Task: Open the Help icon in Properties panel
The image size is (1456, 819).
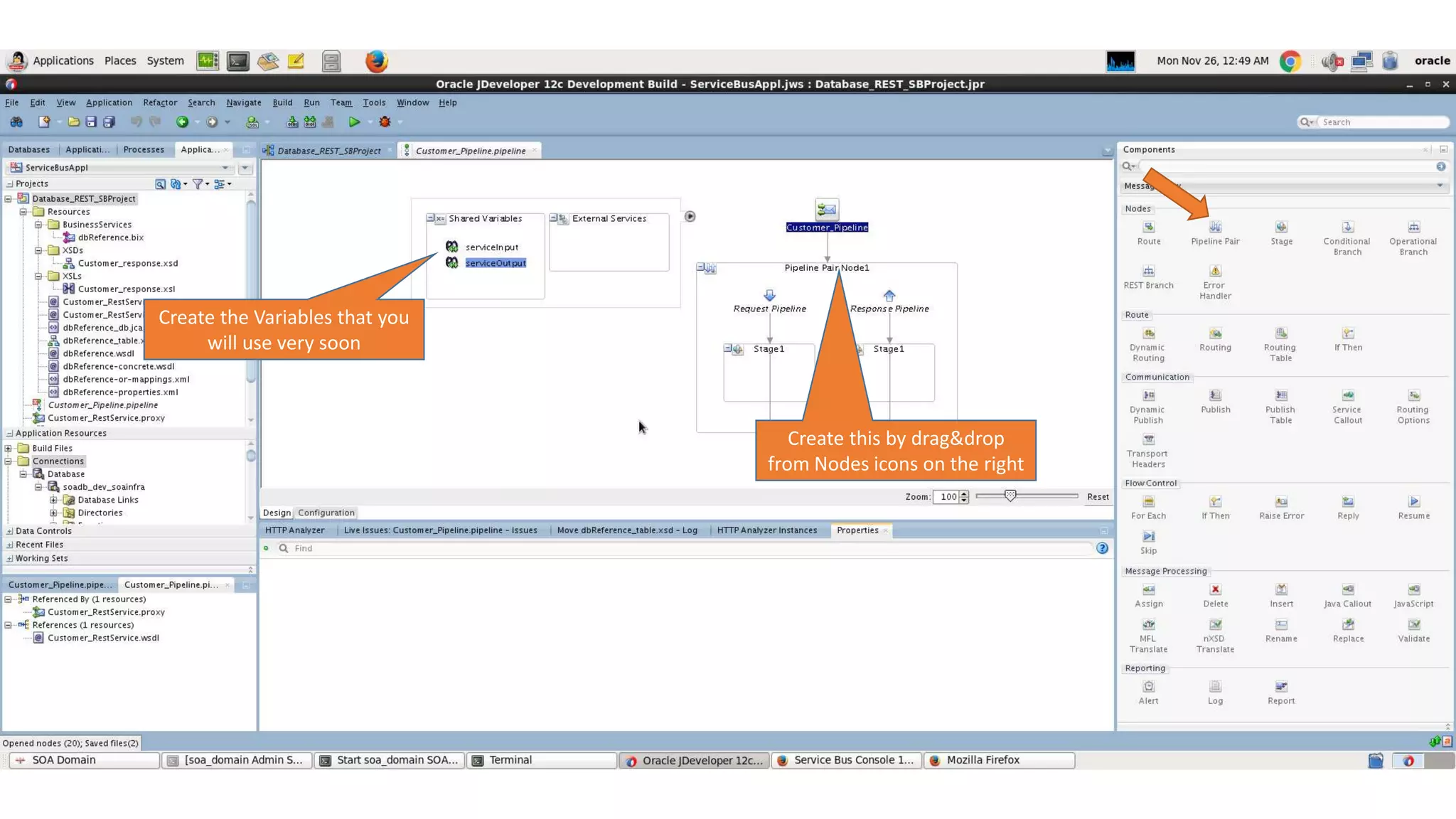Action: (x=1102, y=548)
